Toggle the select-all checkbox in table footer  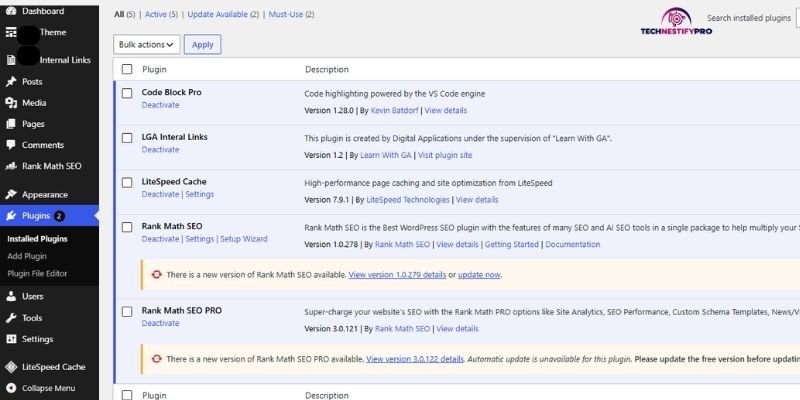point(127,395)
